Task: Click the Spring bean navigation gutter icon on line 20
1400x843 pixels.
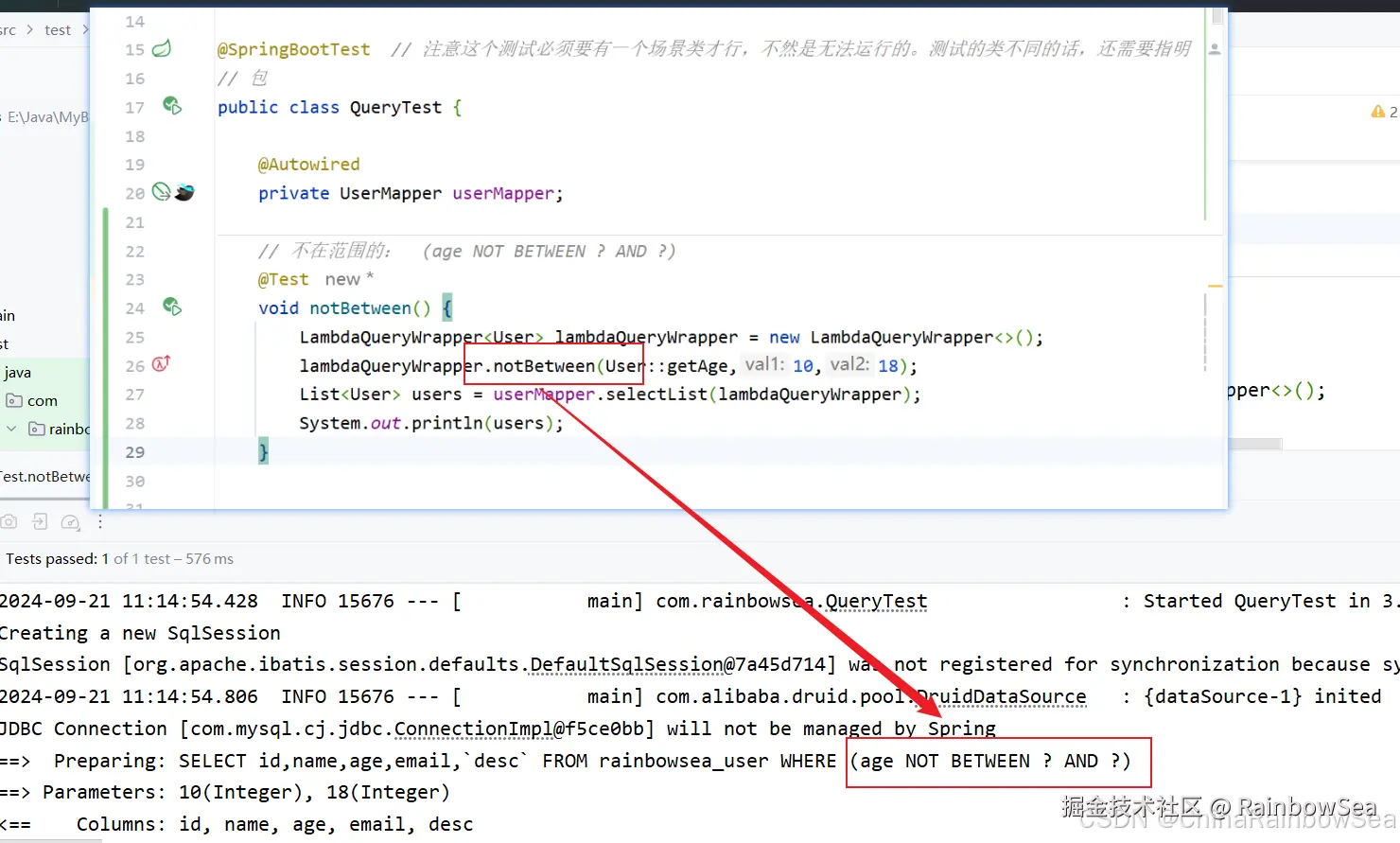Action: coord(162,192)
